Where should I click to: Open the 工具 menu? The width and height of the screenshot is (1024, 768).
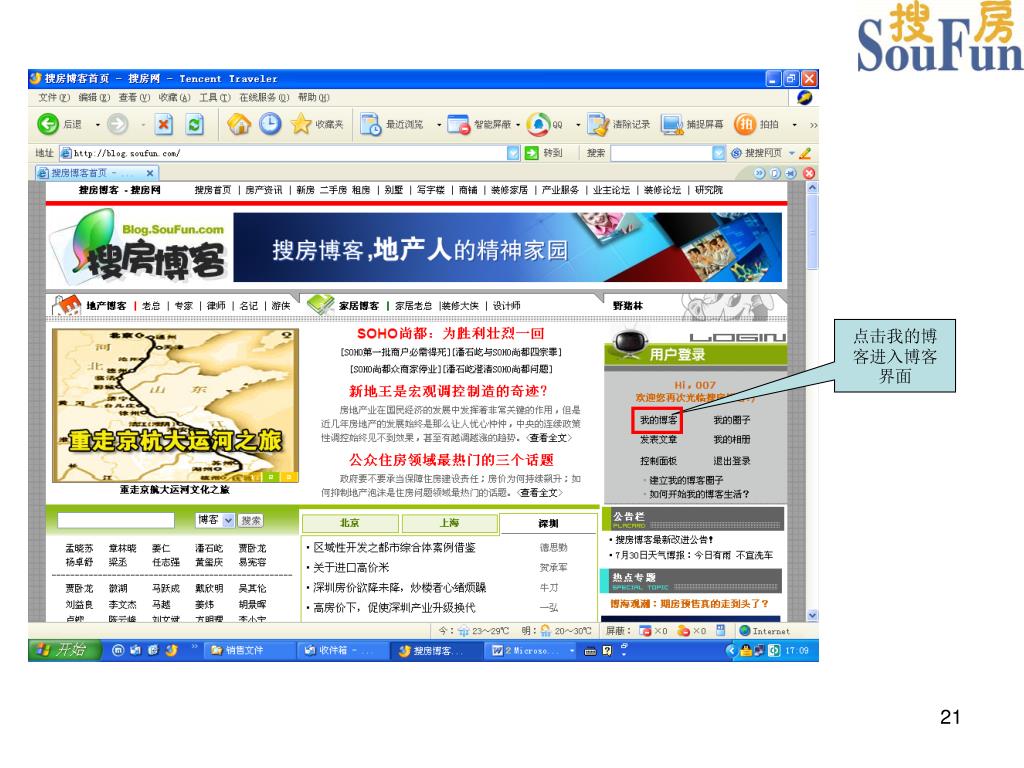coord(215,97)
